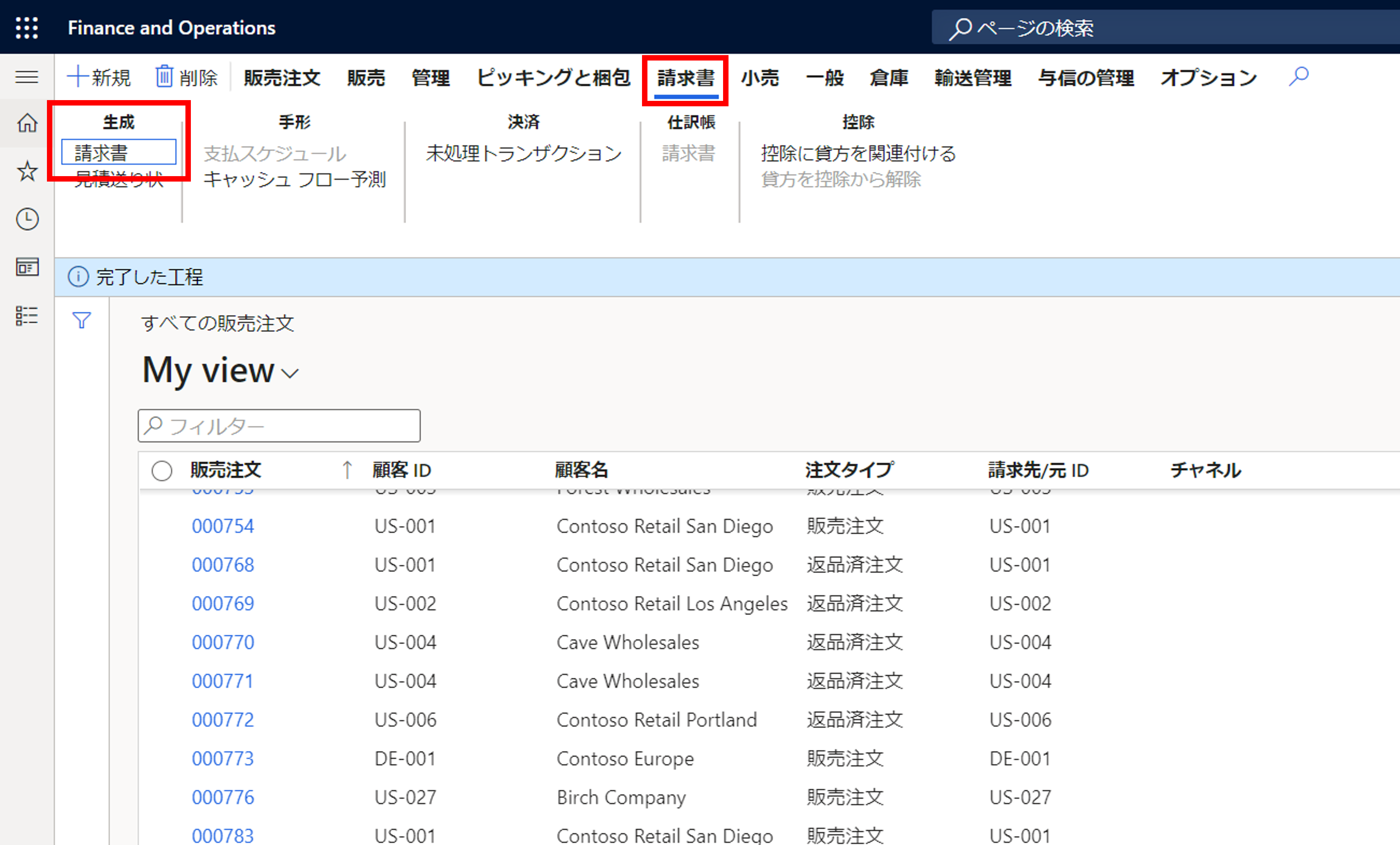Click 完了した工程 message text
The height and width of the screenshot is (845, 1400).
coord(149,277)
